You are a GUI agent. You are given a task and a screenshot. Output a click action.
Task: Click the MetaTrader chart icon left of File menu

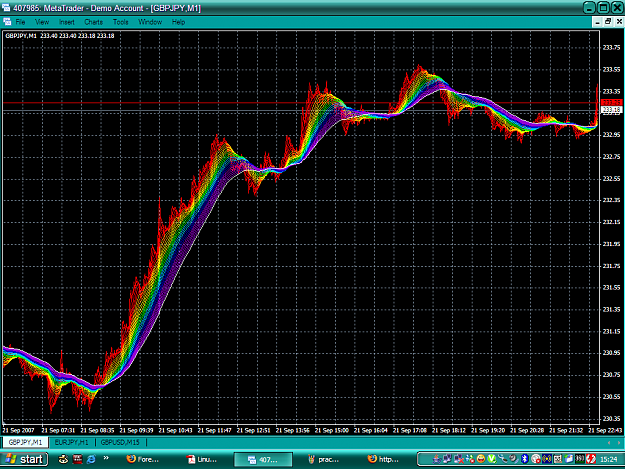click(x=7, y=22)
